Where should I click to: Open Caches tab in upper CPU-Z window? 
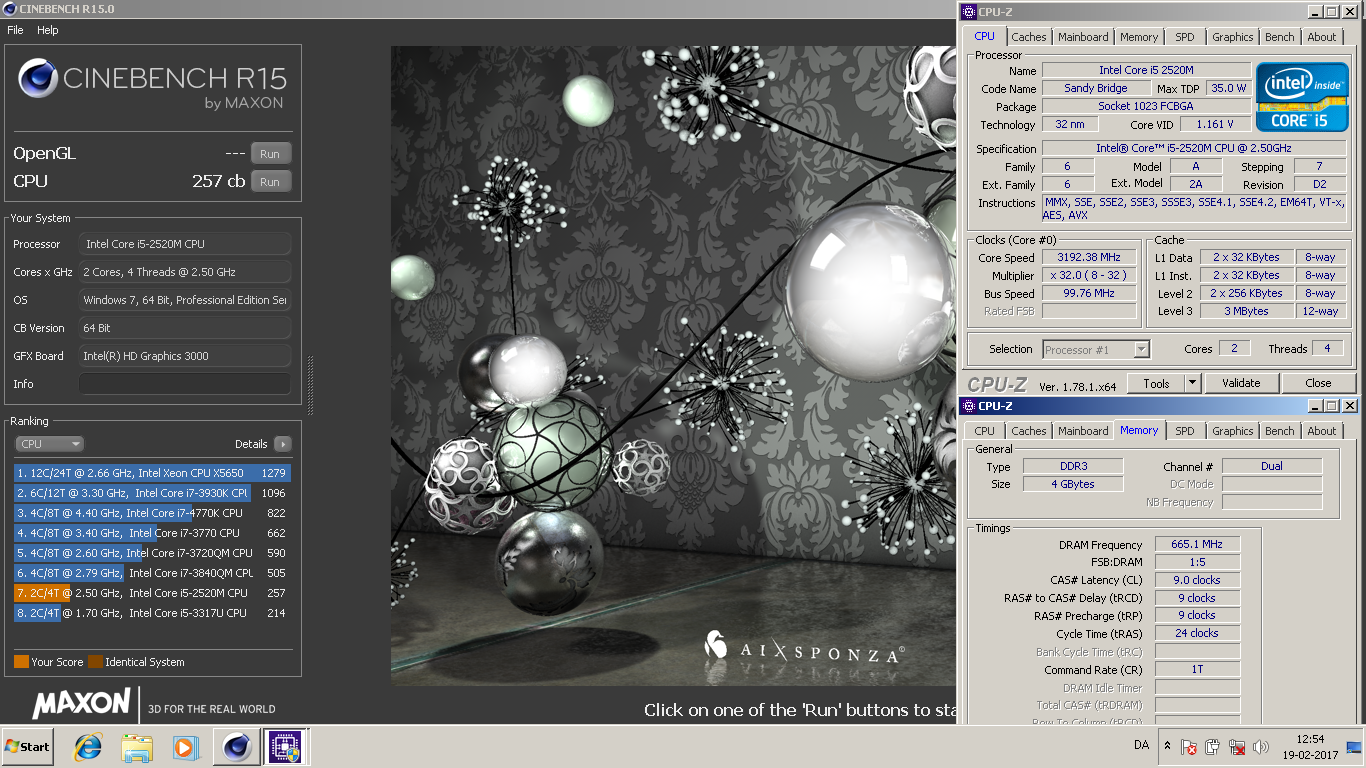click(x=1028, y=37)
